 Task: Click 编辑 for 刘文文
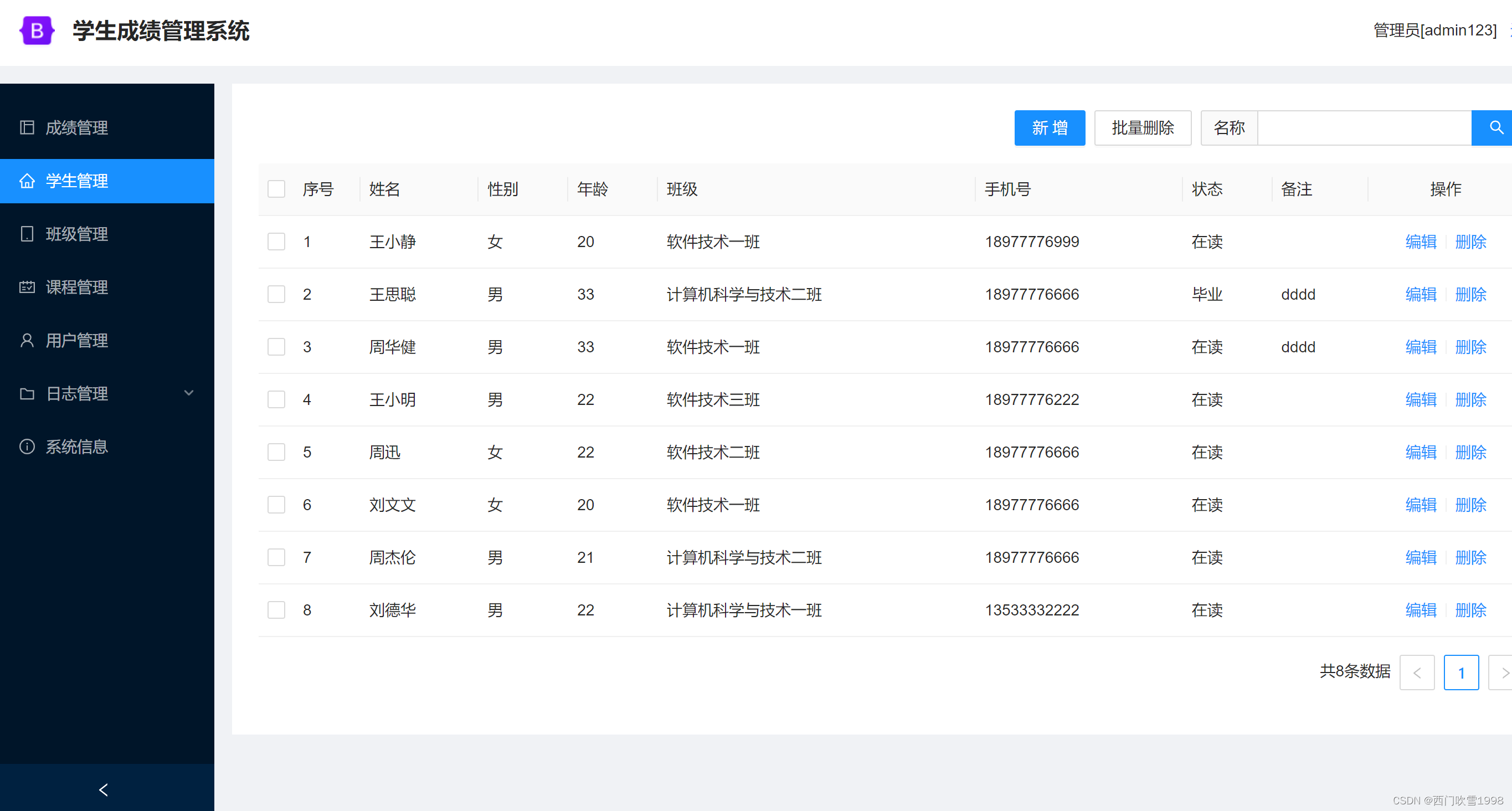(1421, 505)
